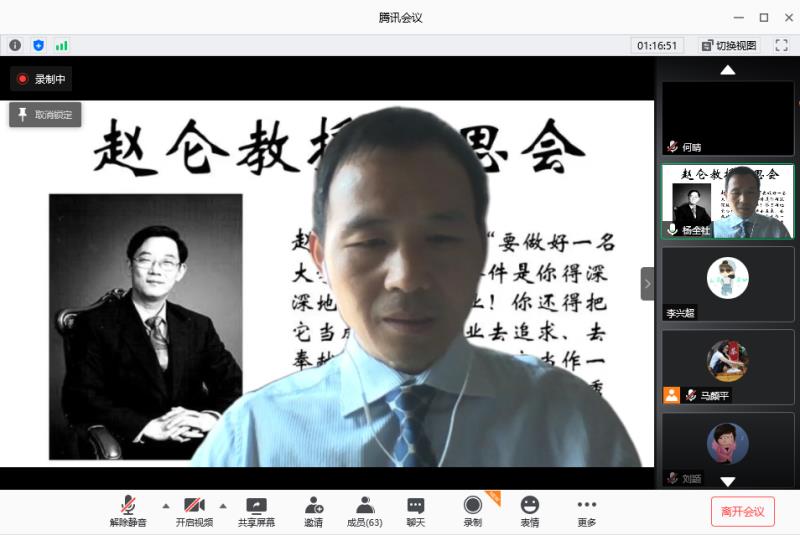Screen dimensions: 800x535
Task: Unmute microphone with 解除静音 button
Action: pyautogui.click(x=128, y=511)
